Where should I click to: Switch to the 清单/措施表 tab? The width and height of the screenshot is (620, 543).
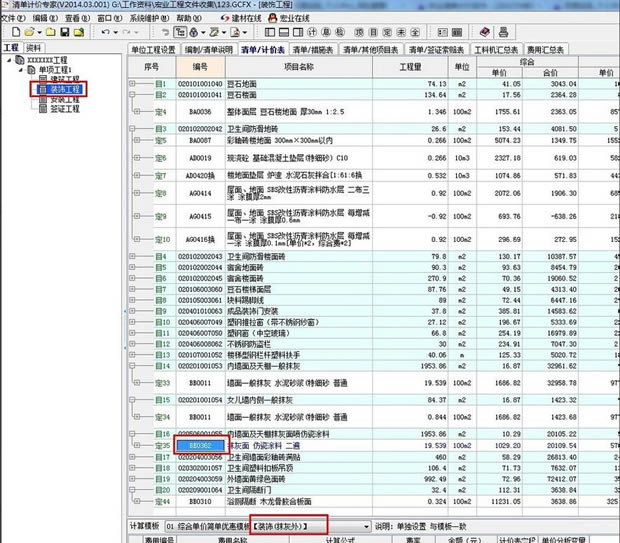313,49
